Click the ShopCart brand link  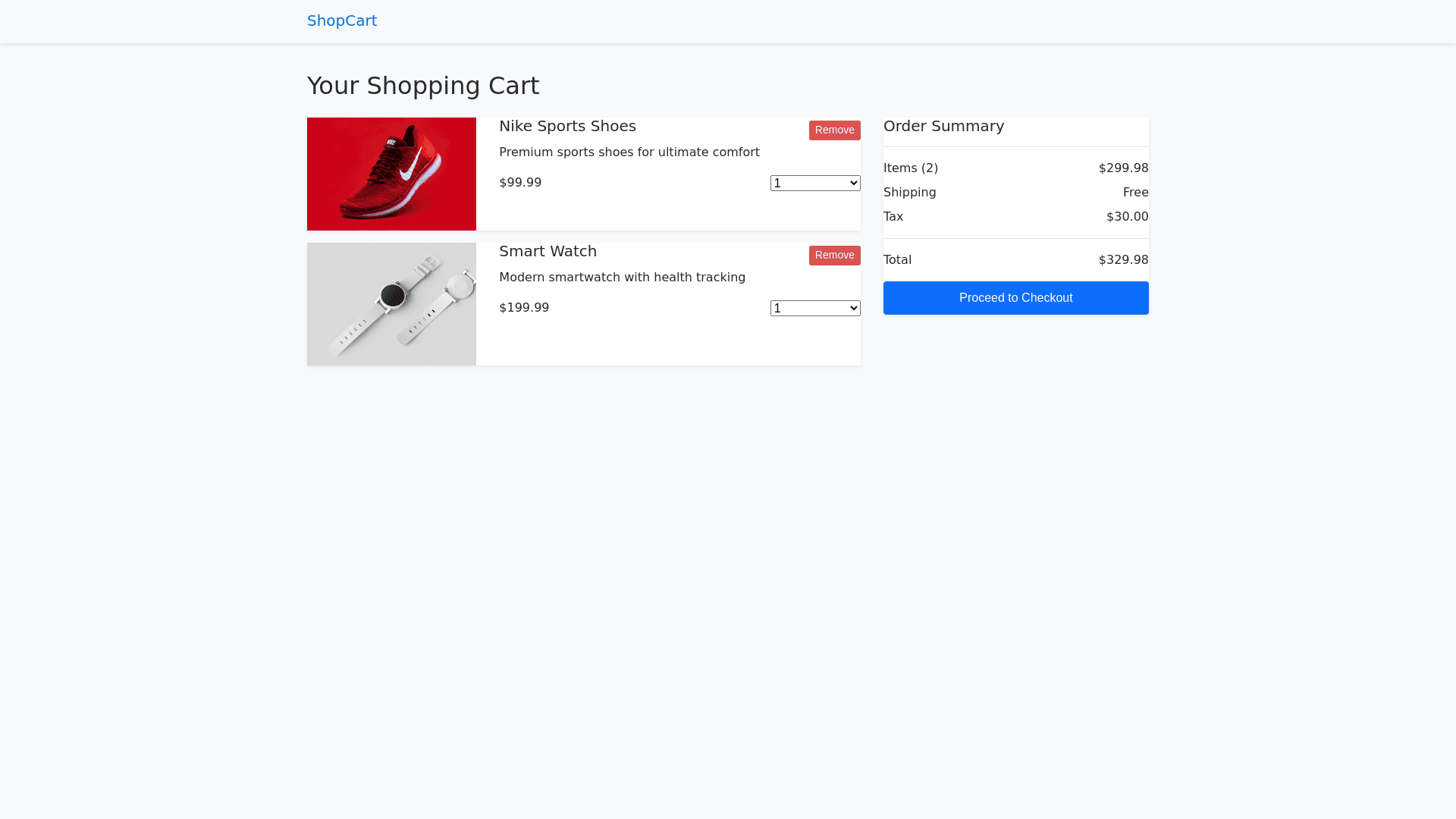341,20
